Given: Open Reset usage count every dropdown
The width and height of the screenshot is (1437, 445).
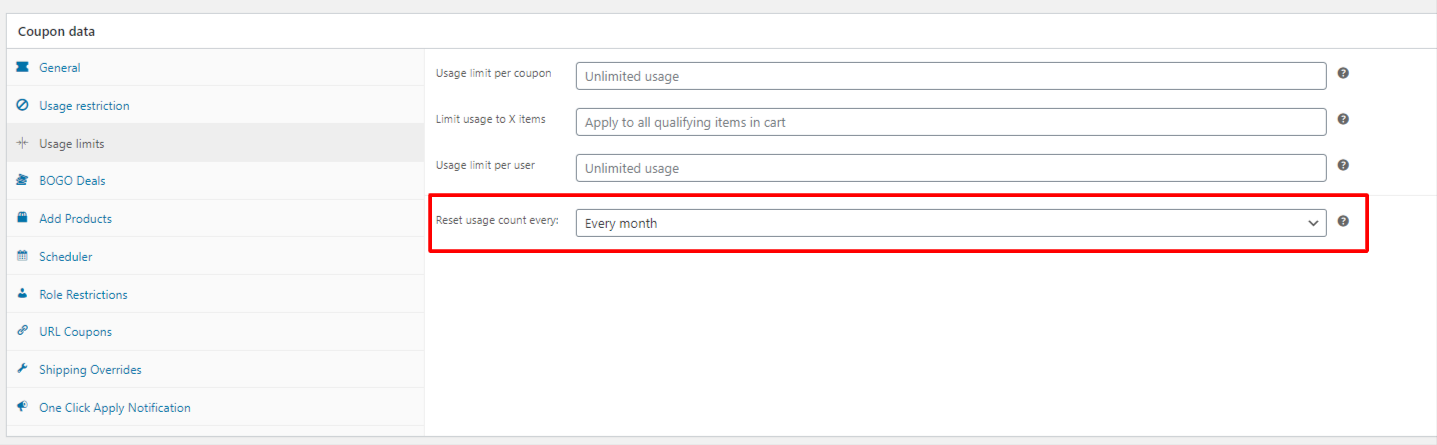Looking at the screenshot, I should point(951,223).
